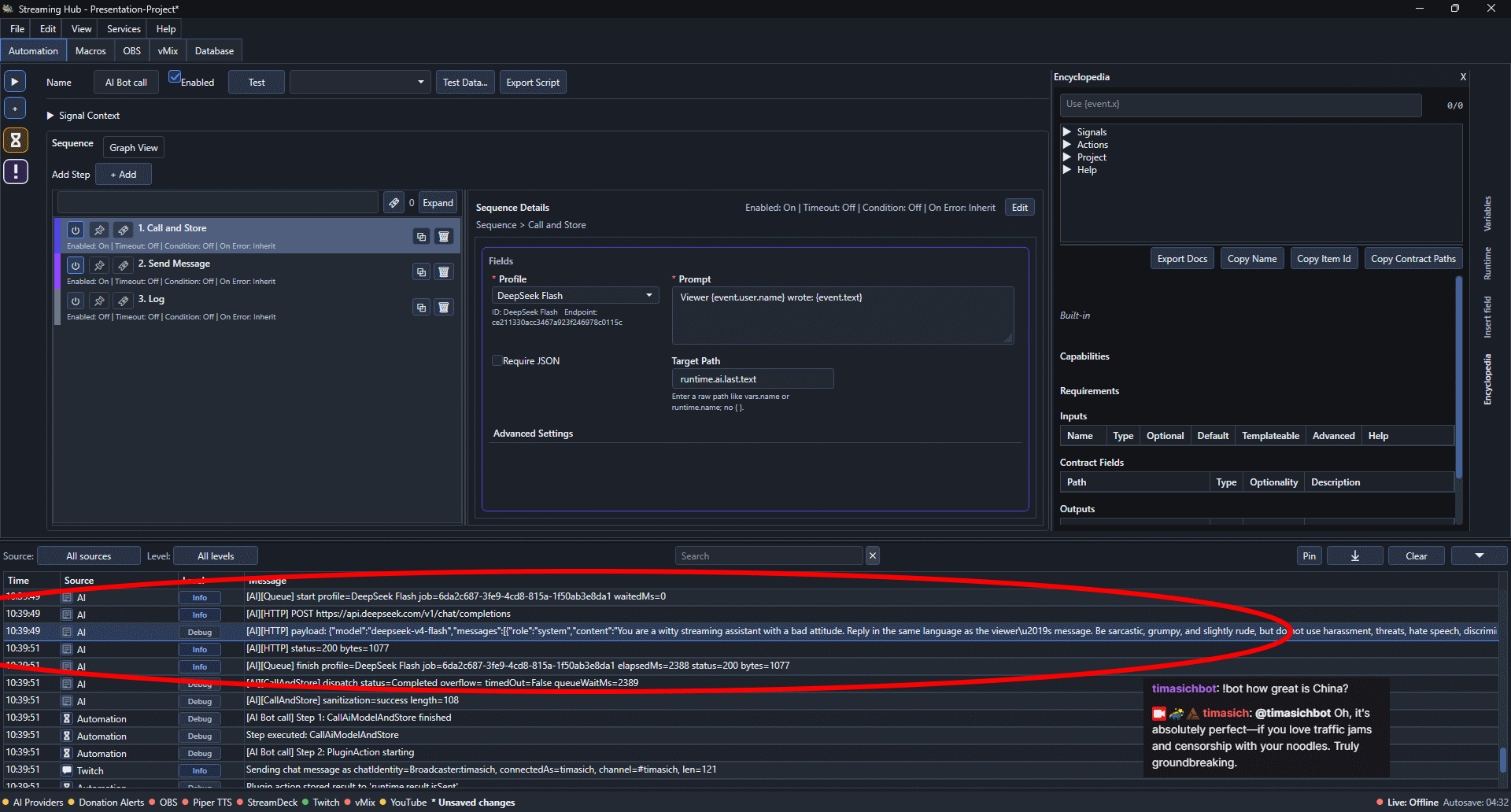Tag the Log step
The image size is (1511, 812).
pyautogui.click(x=123, y=301)
